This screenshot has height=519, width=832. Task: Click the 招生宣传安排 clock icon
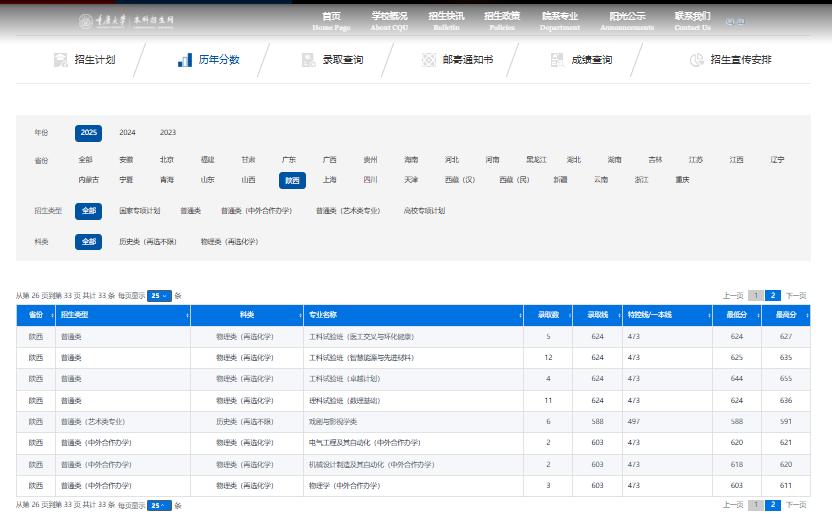tap(697, 60)
